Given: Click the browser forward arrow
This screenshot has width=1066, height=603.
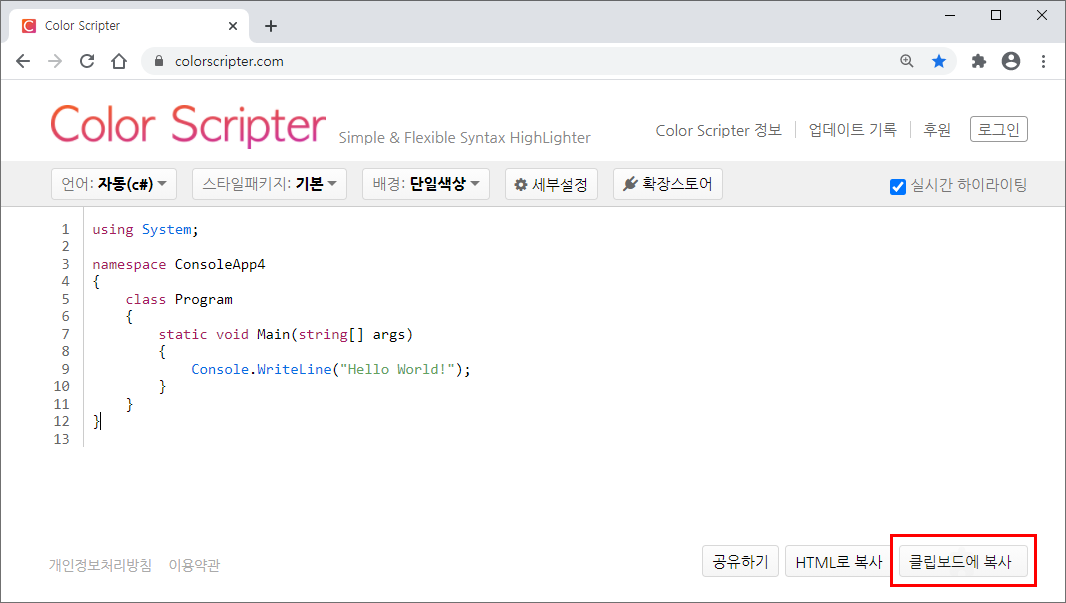Looking at the screenshot, I should 55,61.
